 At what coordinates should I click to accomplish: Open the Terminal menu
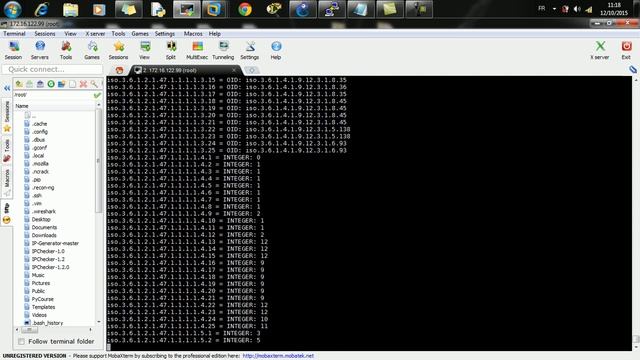coord(14,33)
